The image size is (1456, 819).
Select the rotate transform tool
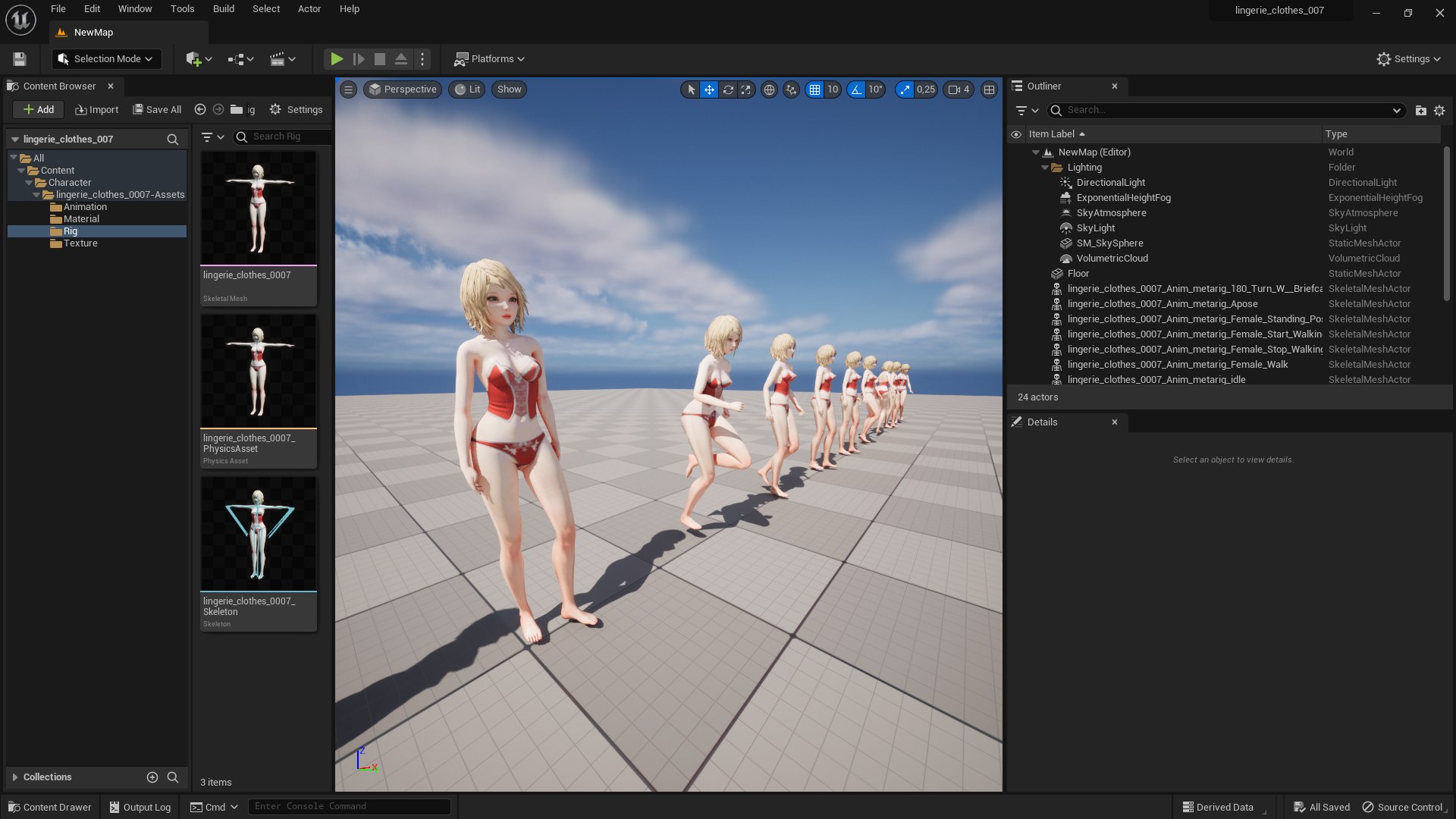tap(728, 89)
